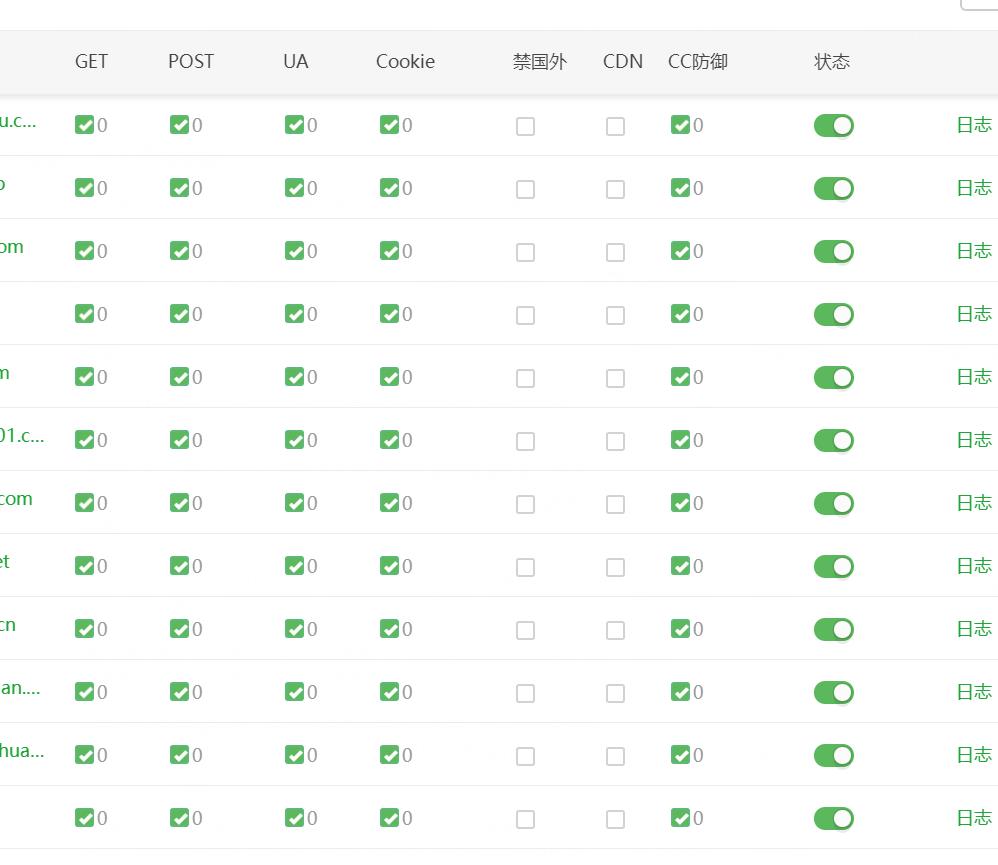Uncheck Cookie in the 'cn' row

click(x=390, y=629)
